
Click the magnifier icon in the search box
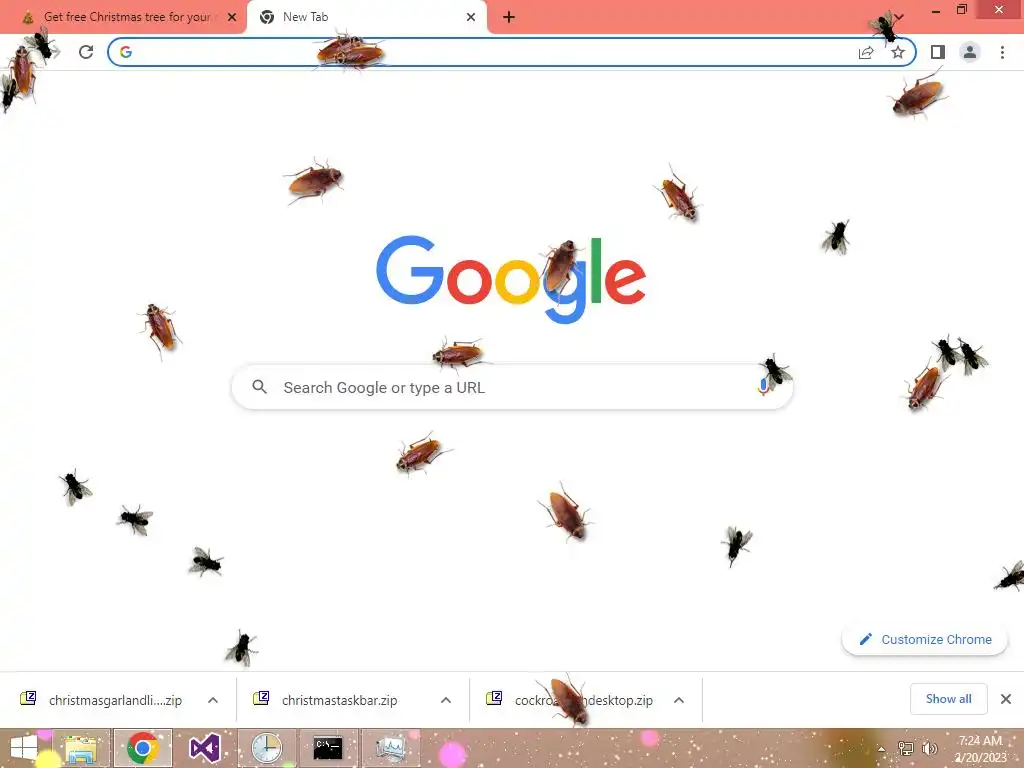(x=259, y=387)
